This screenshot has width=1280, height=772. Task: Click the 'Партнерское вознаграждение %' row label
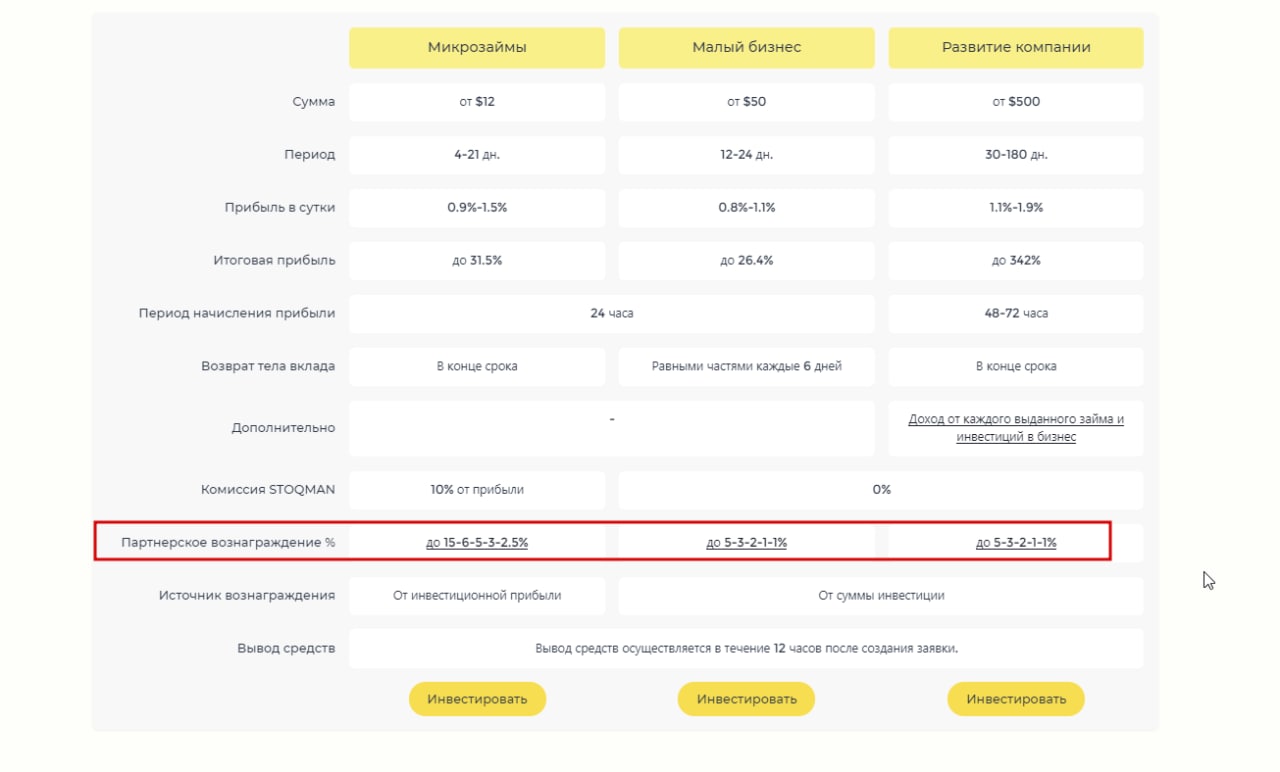228,543
